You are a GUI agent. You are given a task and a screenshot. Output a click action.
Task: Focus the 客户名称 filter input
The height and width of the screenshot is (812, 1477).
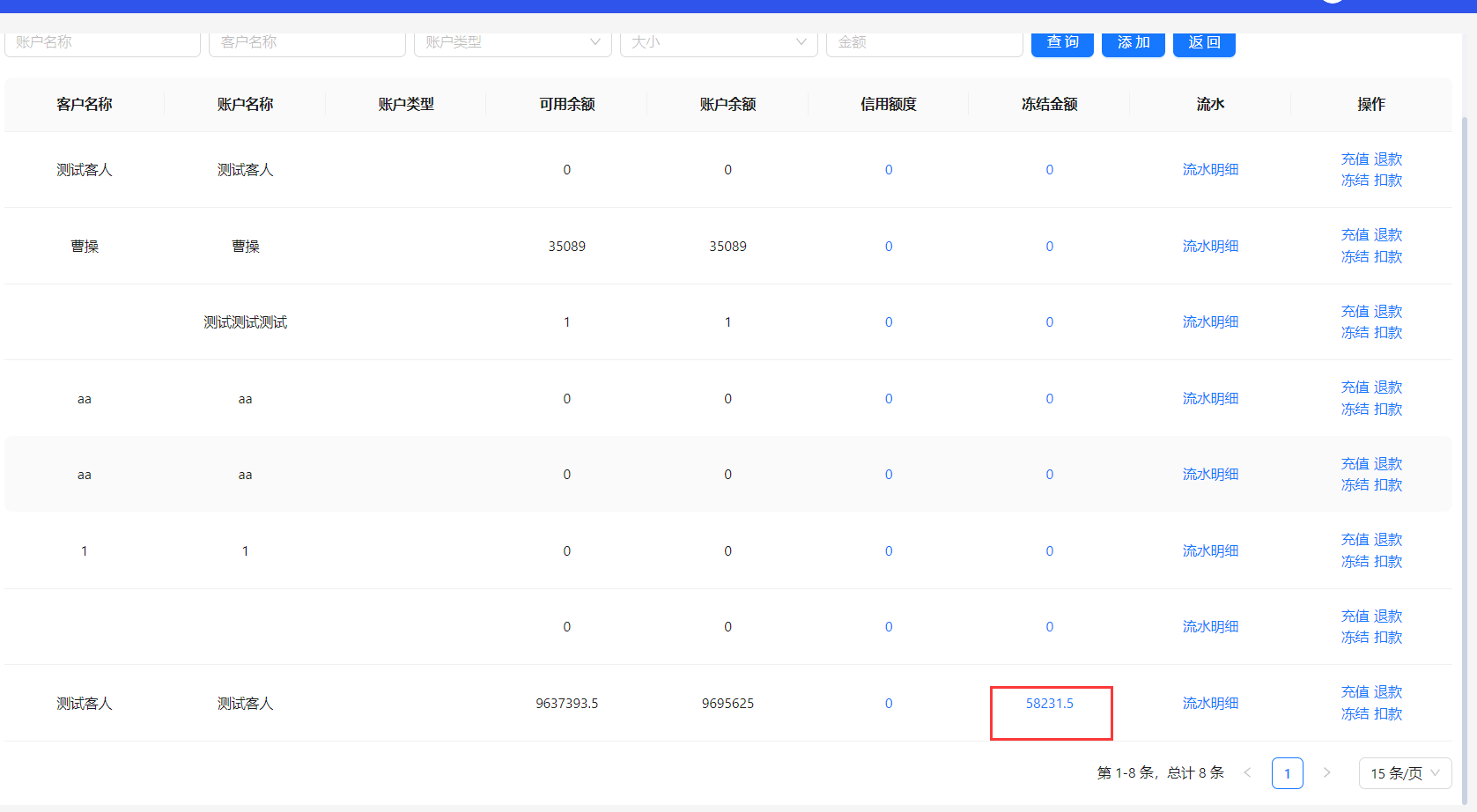point(307,42)
